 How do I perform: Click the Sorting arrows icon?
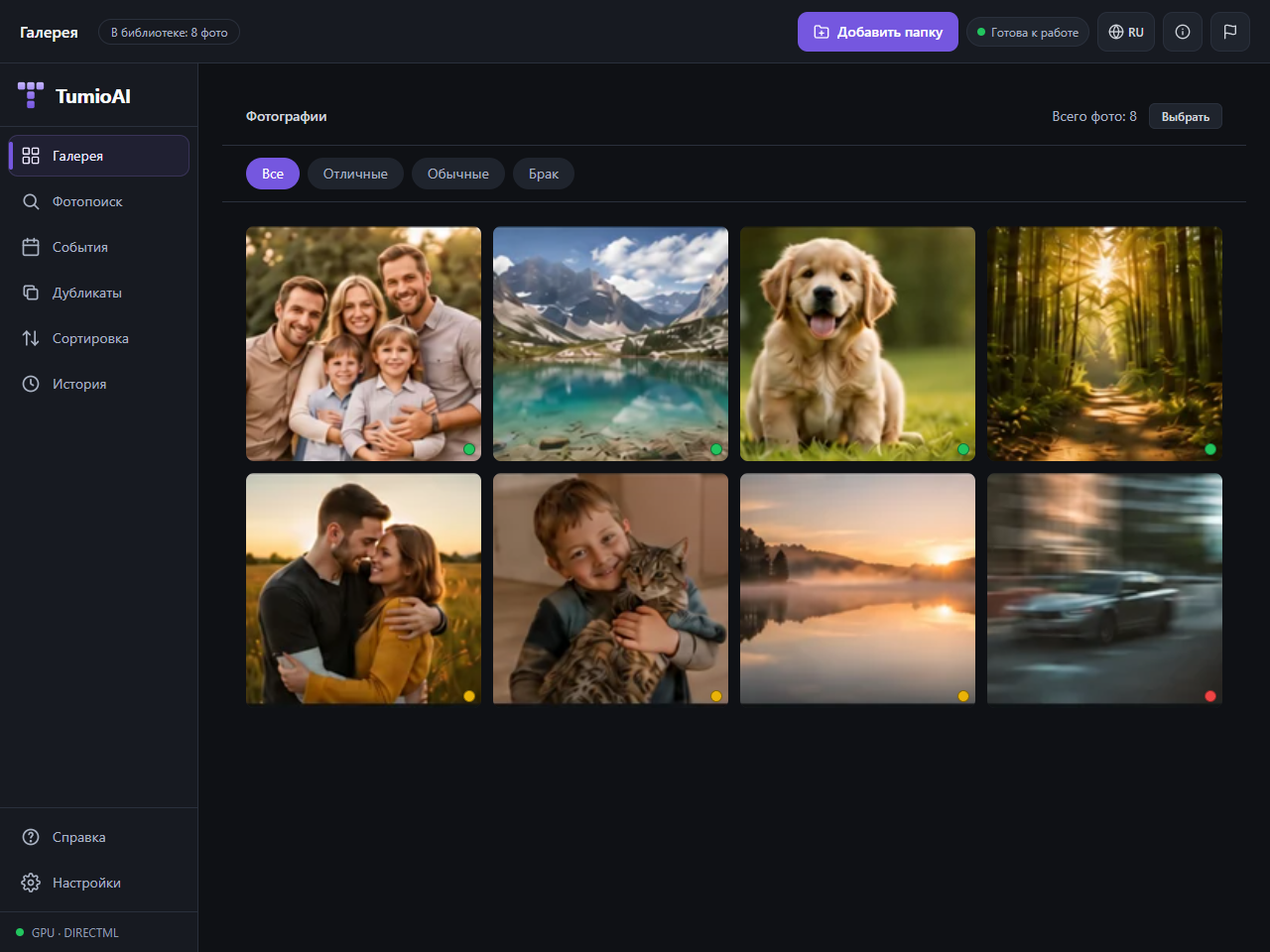tap(31, 338)
